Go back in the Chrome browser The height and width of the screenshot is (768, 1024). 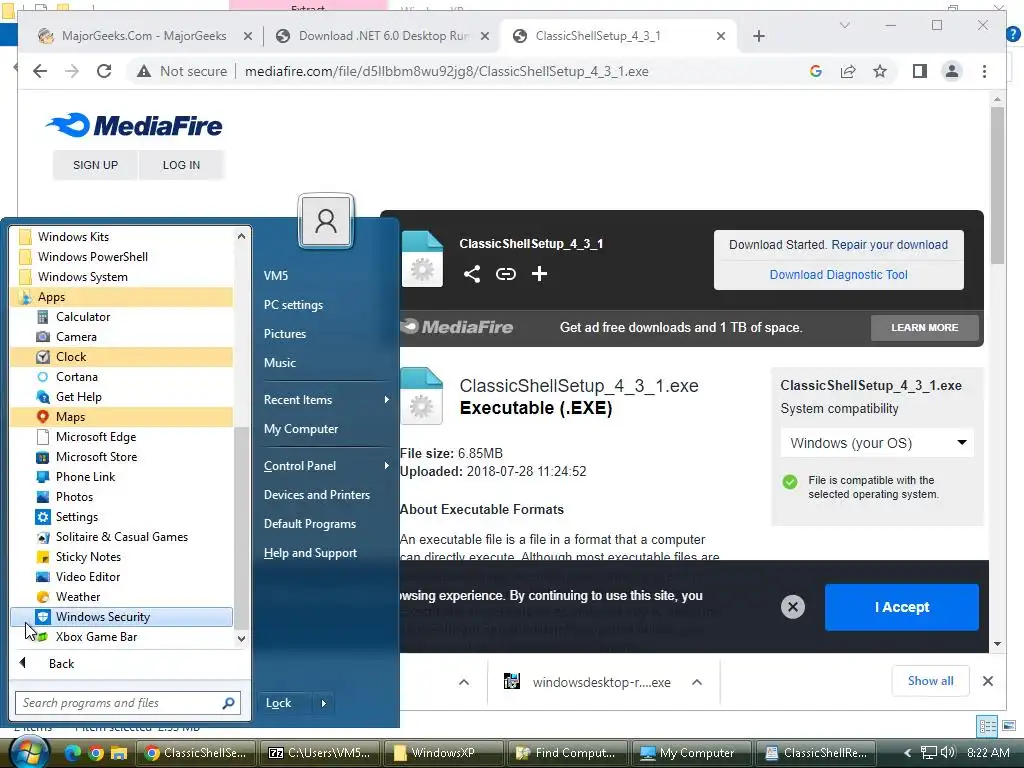tap(40, 71)
